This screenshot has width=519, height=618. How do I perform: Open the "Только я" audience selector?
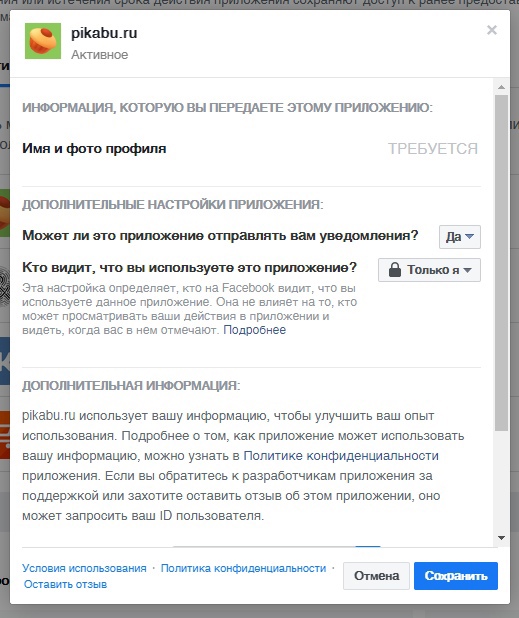tap(429, 270)
